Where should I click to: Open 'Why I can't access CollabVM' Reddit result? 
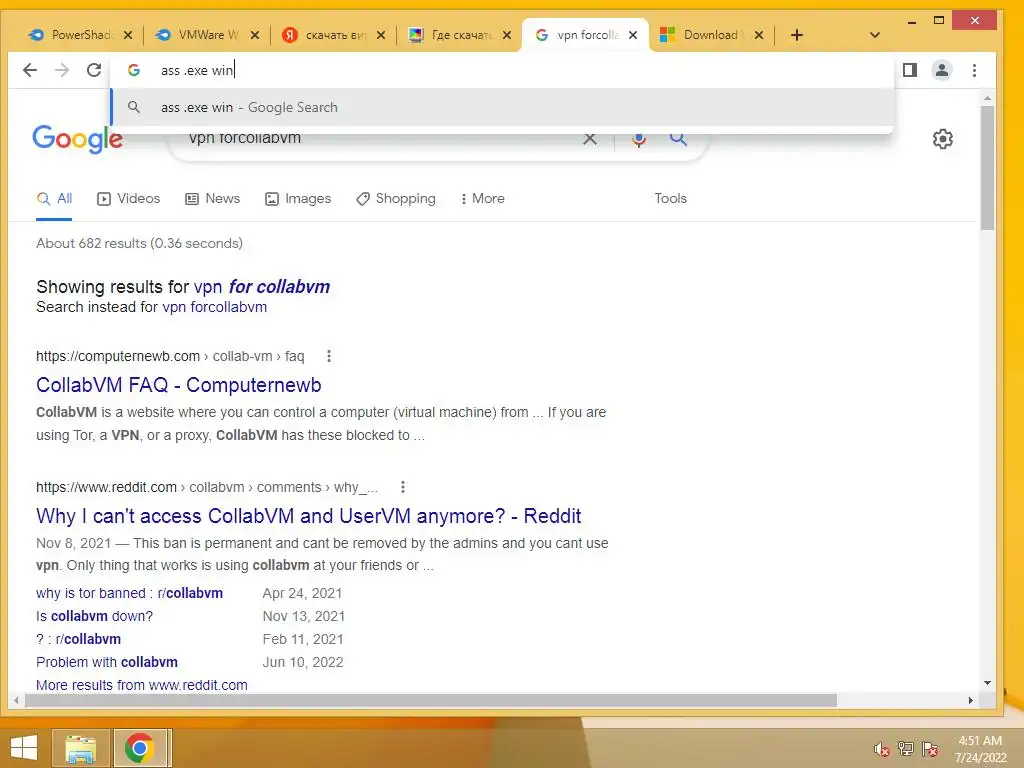[x=308, y=516]
